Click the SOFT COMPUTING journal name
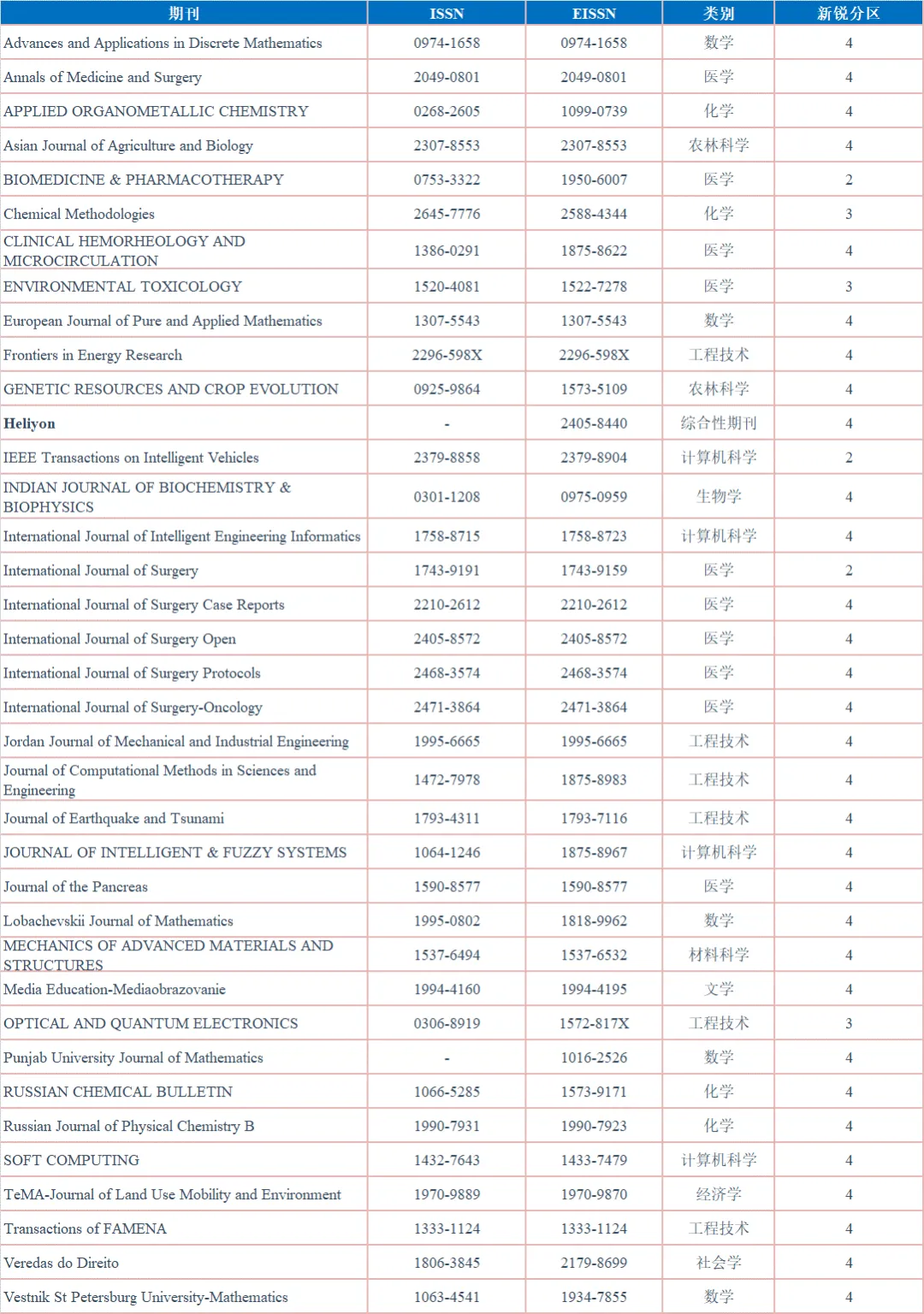 [x=72, y=1160]
